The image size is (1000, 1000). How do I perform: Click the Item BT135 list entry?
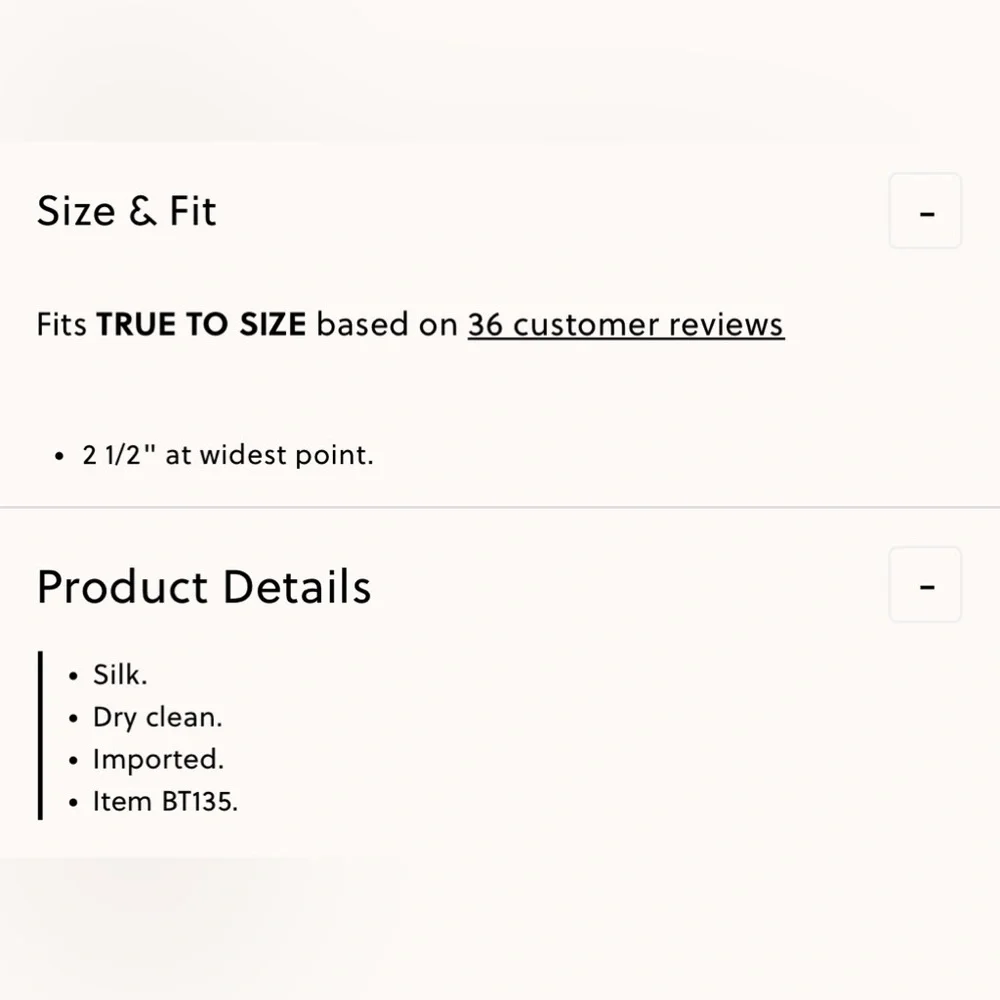pyautogui.click(x=165, y=802)
